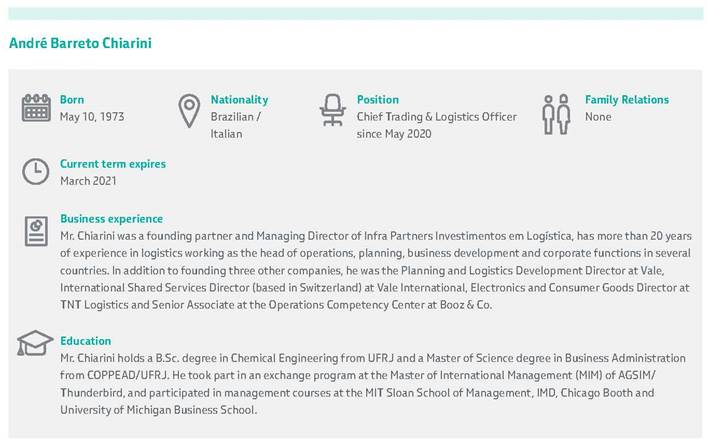The height and width of the screenshot is (447, 709).
Task: Click the birth date May 10, 1973
Action: coord(92,117)
